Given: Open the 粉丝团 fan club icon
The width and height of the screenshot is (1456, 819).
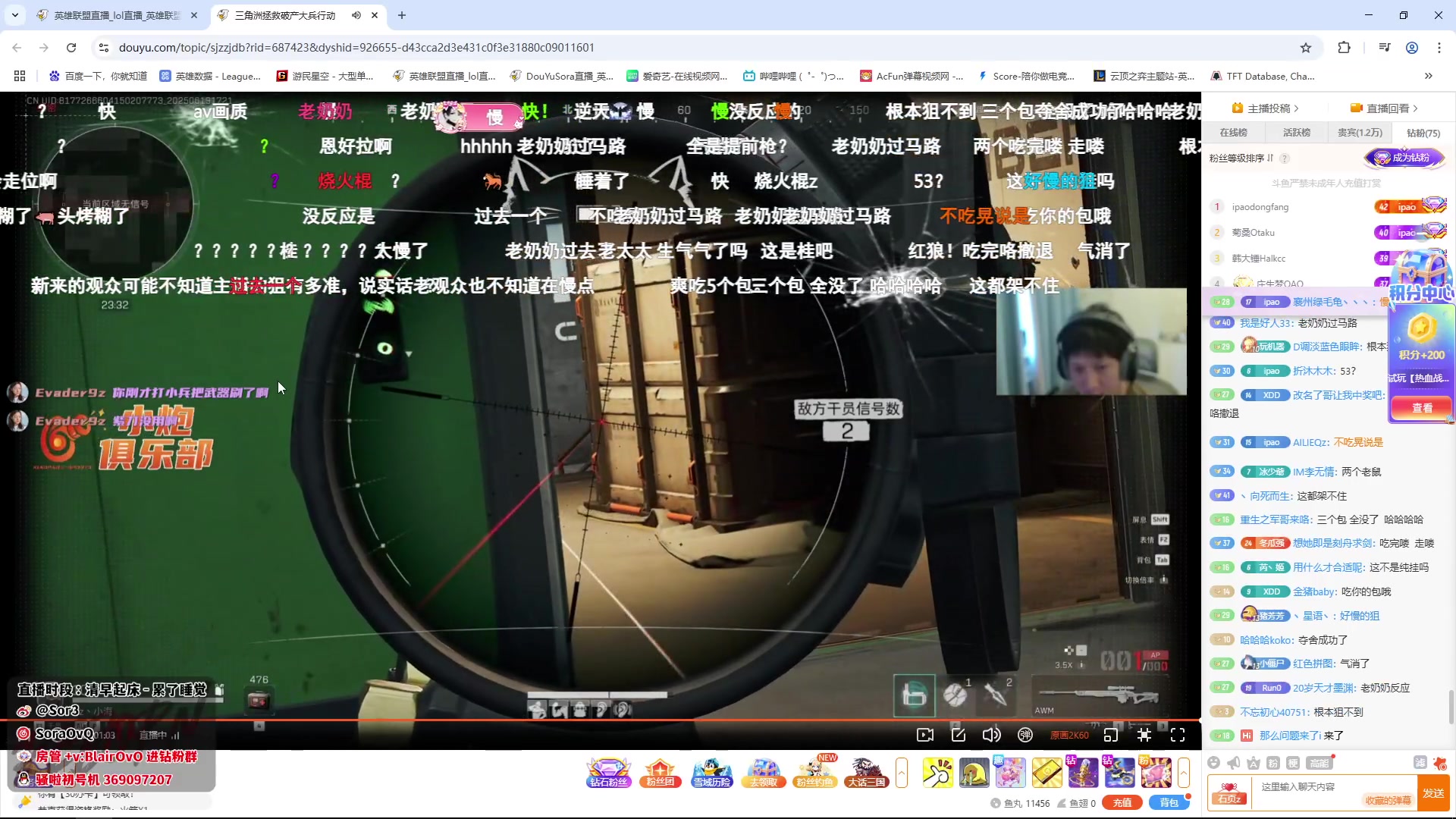Looking at the screenshot, I should [x=661, y=773].
